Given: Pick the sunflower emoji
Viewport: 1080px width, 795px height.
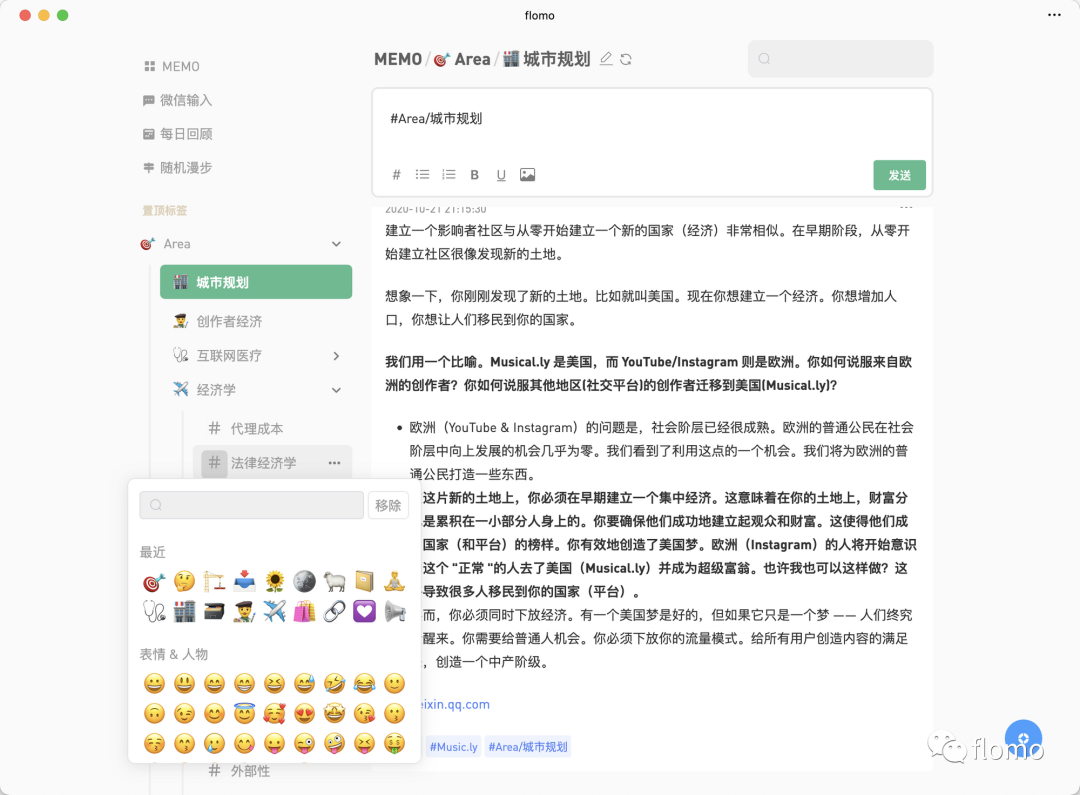Looking at the screenshot, I should (x=274, y=582).
